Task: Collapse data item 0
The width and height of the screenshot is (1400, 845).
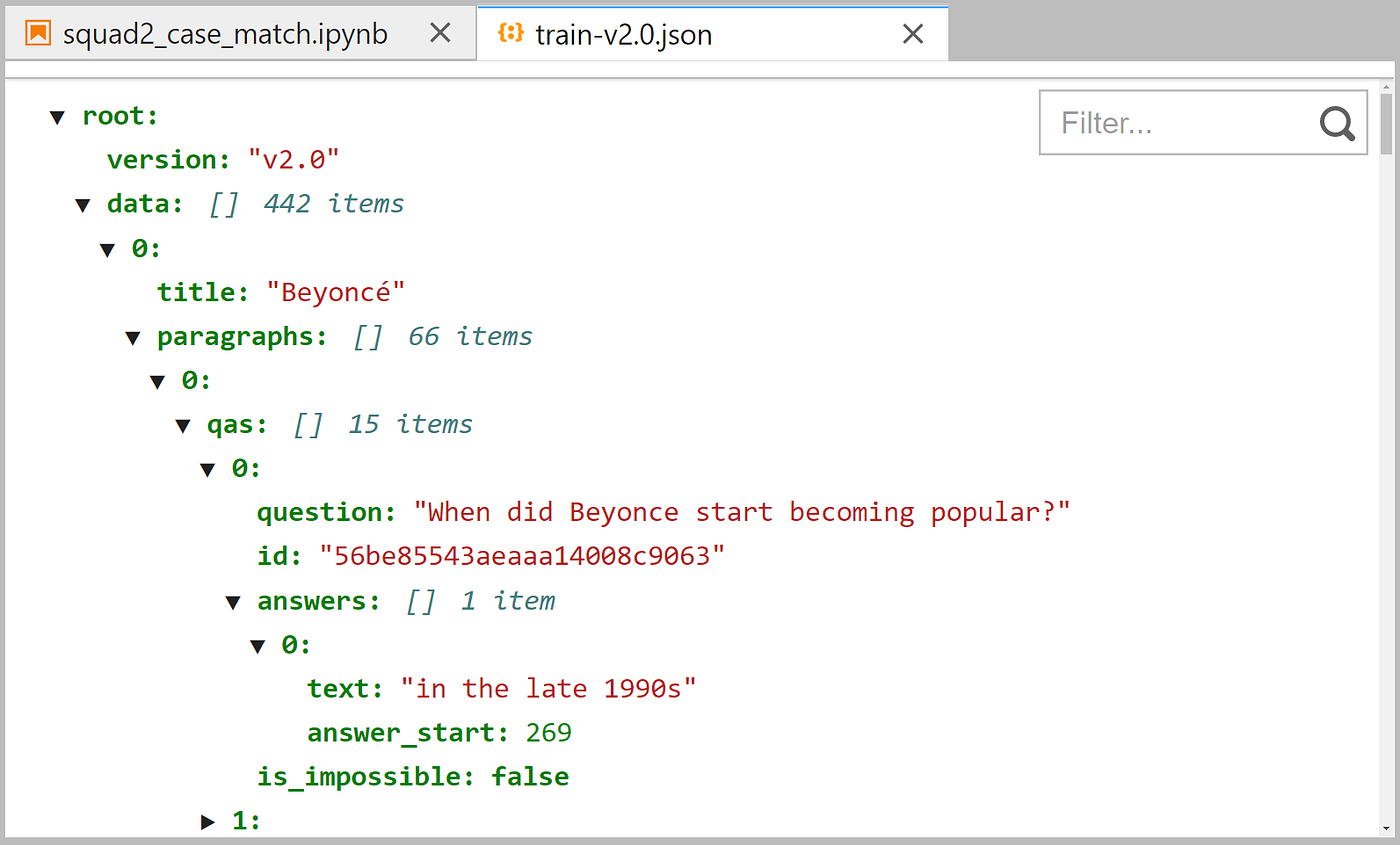Action: (x=108, y=249)
